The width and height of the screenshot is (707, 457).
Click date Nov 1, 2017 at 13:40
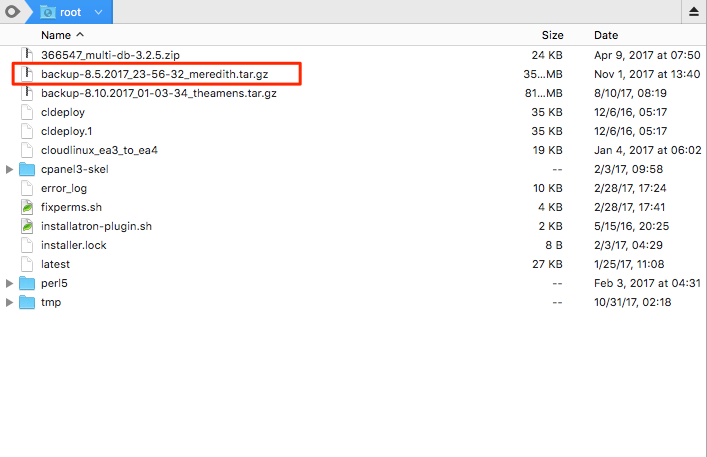click(x=647, y=74)
